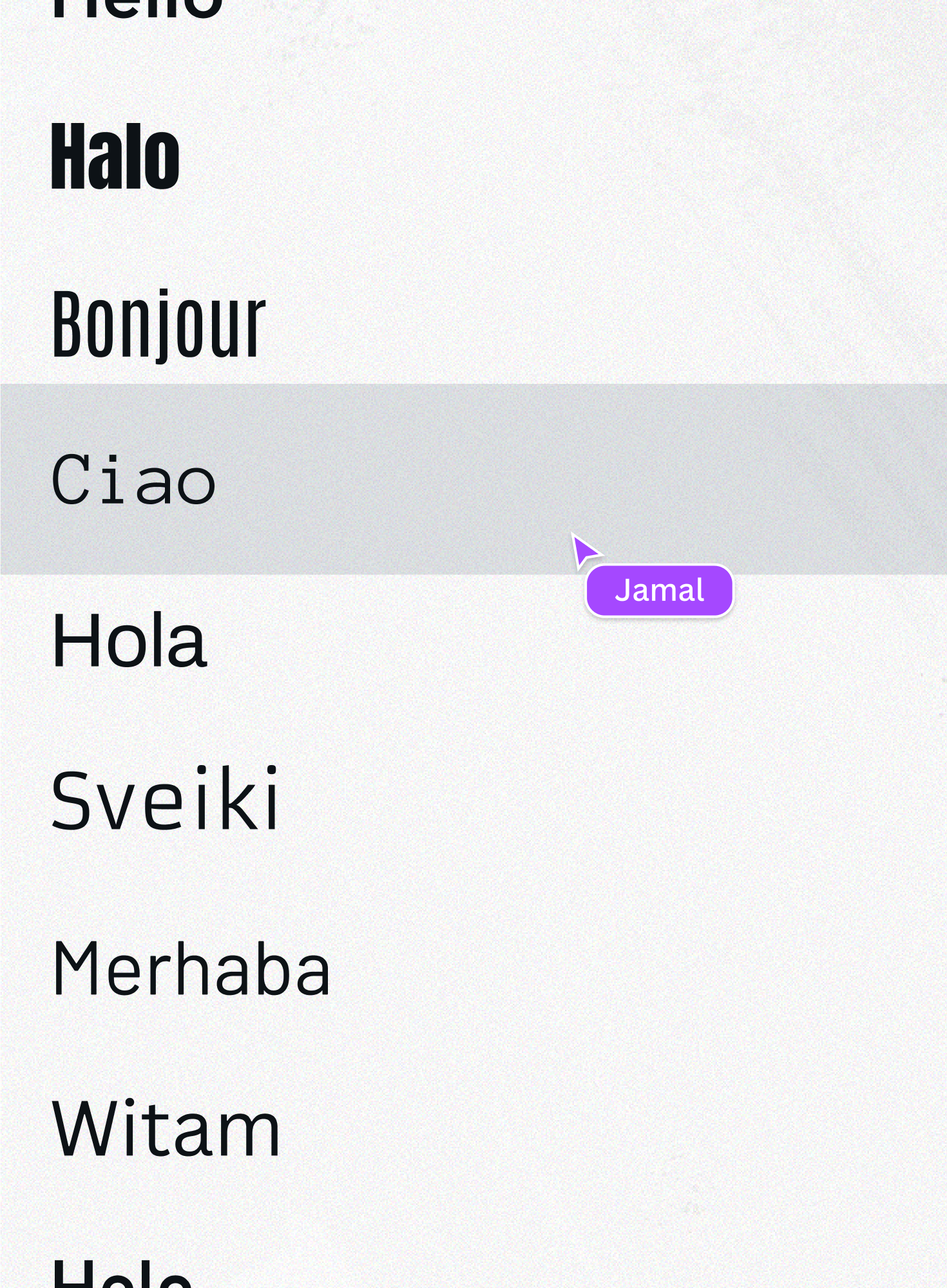Screen dimensions: 947x1288
Task: Select the partially visible Hello sample at top
Action: 137,9
